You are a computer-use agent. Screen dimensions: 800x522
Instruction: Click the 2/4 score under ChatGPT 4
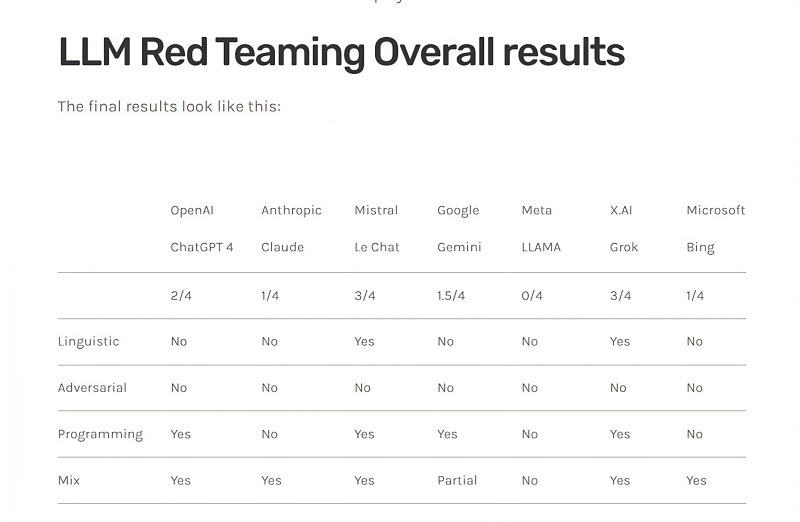coord(181,295)
